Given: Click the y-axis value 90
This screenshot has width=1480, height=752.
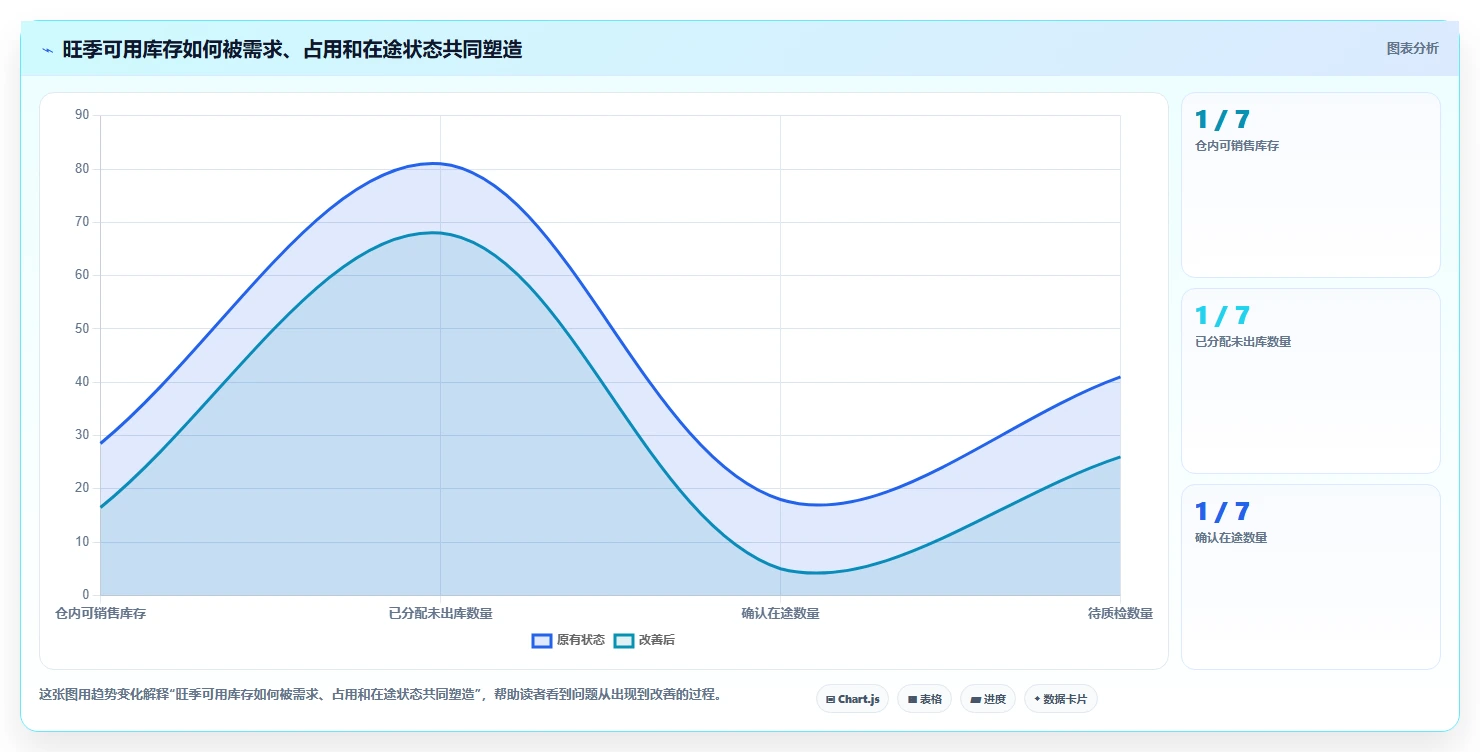Looking at the screenshot, I should pos(82,115).
